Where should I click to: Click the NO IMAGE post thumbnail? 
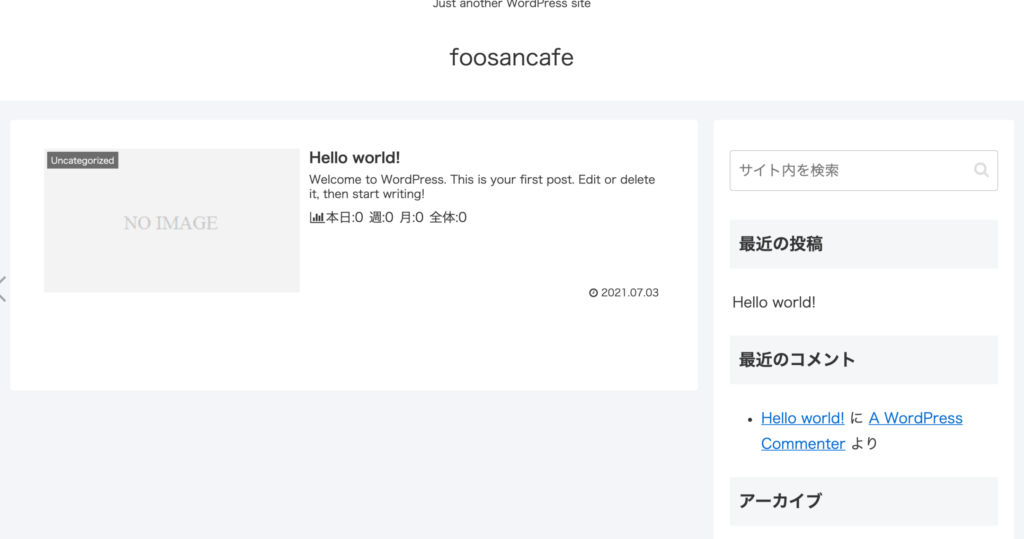pyautogui.click(x=171, y=222)
